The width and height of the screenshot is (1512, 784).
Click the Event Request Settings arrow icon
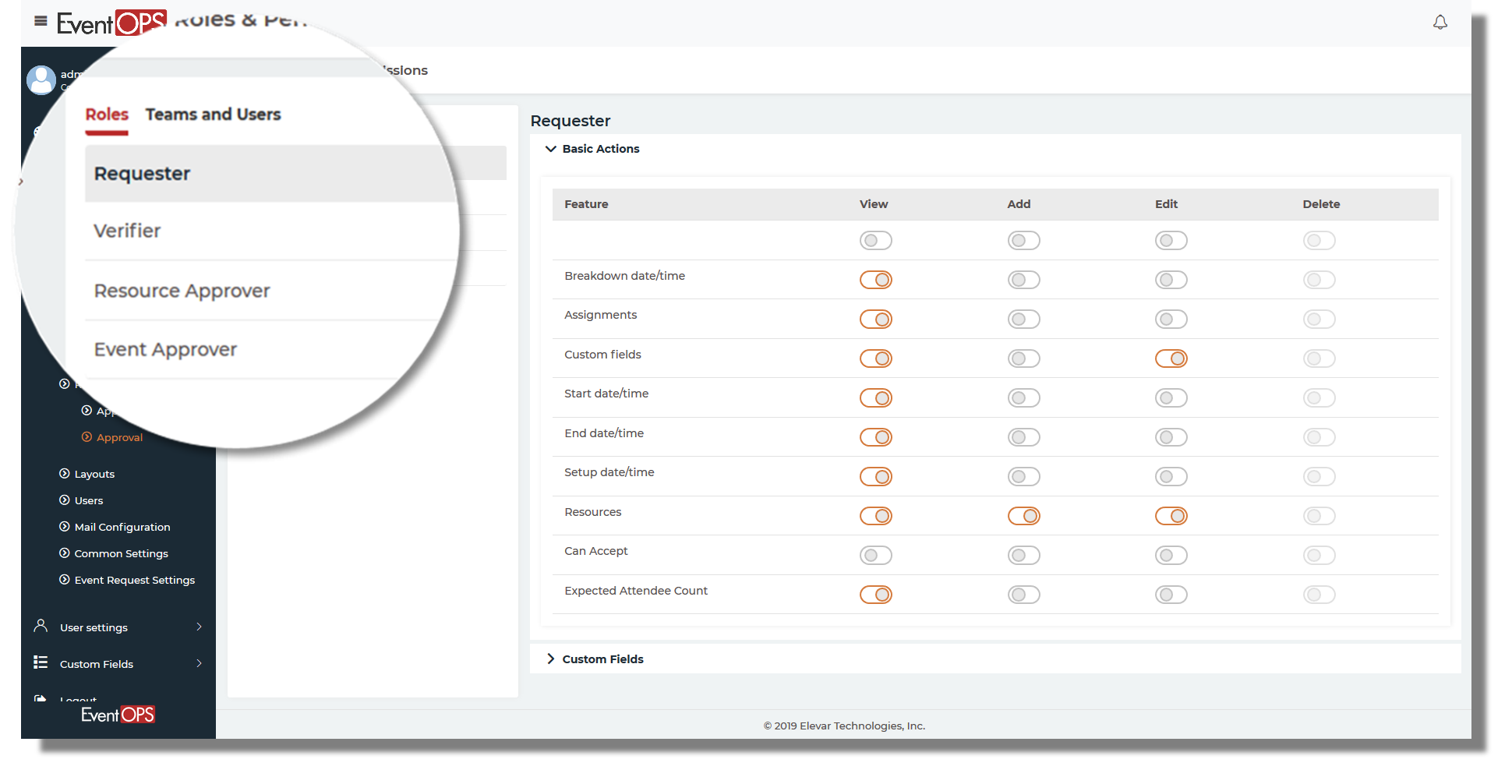point(65,580)
